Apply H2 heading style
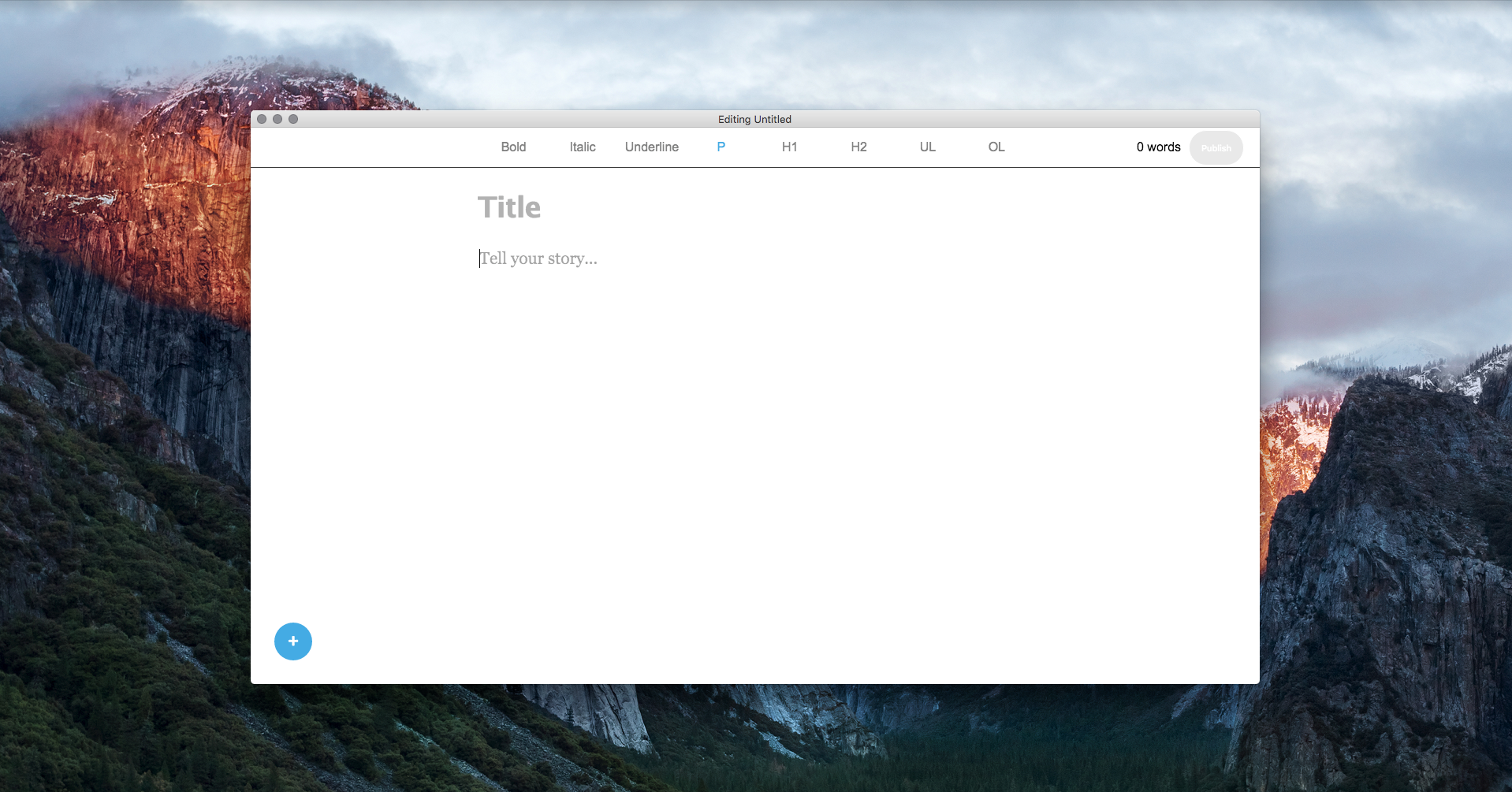Image resolution: width=1512 pixels, height=792 pixels. [x=858, y=147]
